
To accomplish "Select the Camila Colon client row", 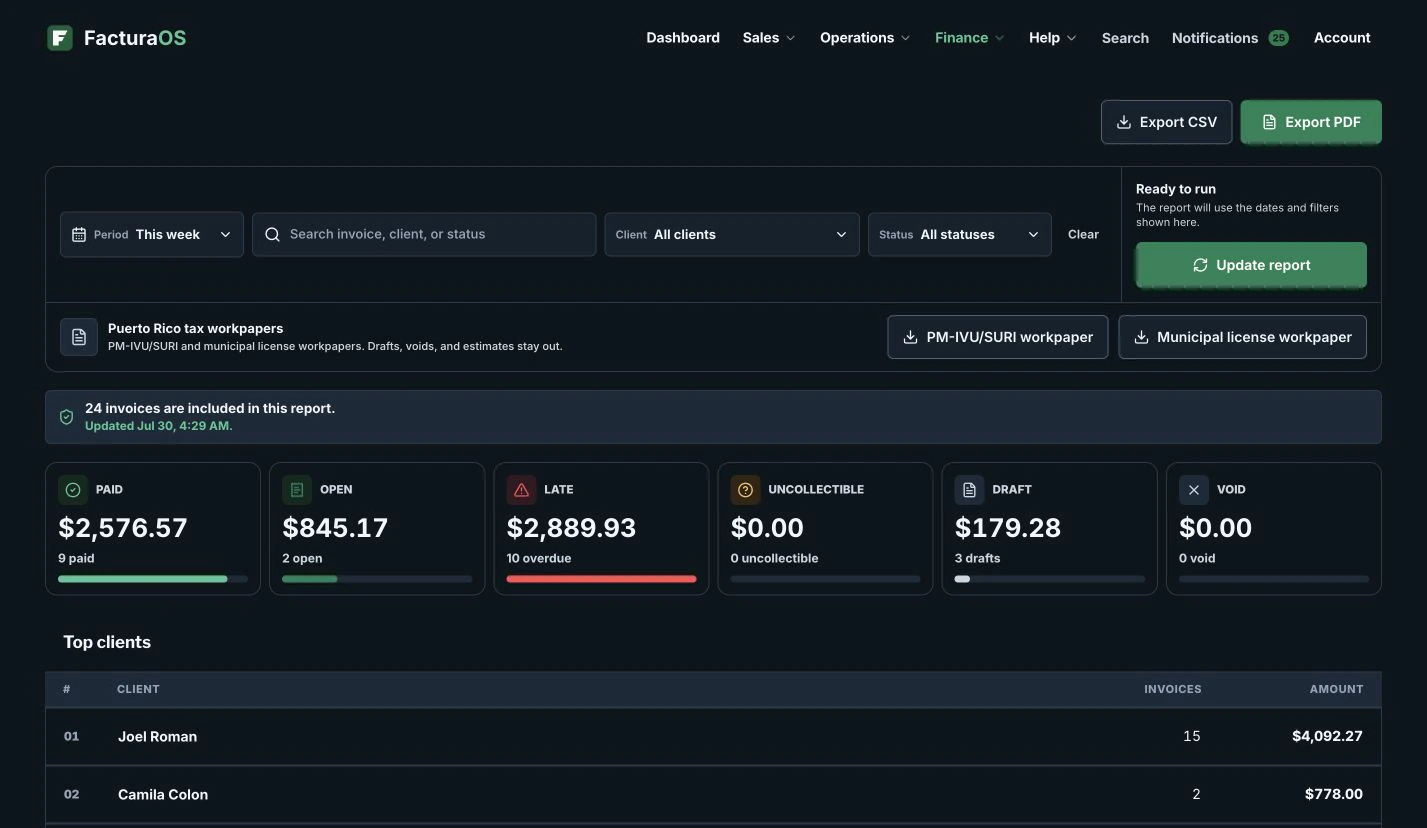I will (x=713, y=795).
